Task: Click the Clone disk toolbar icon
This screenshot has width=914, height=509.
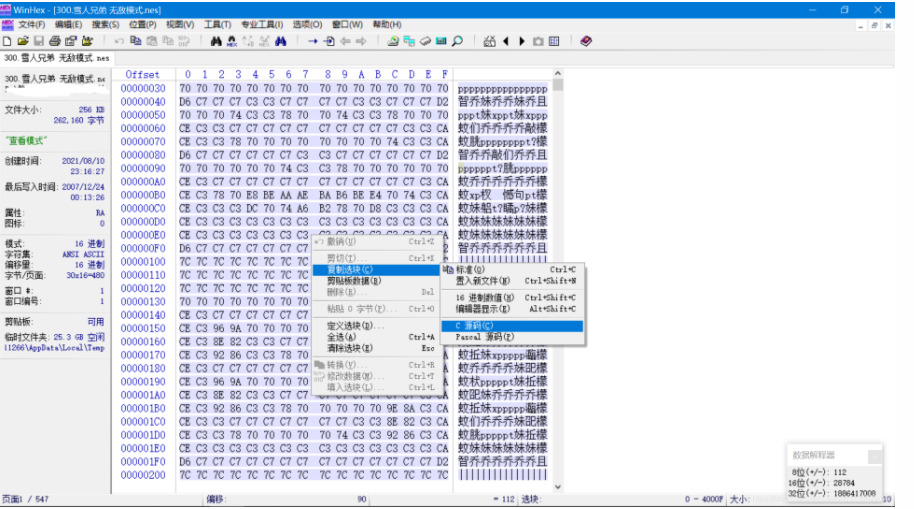Action: [409, 41]
